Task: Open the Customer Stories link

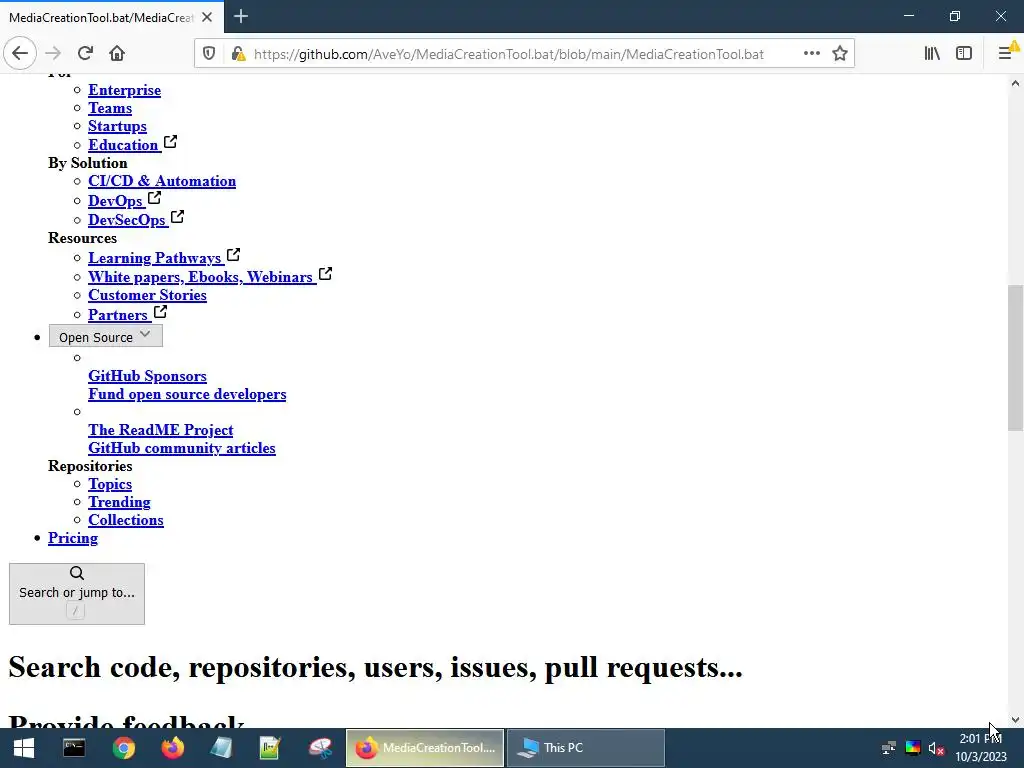Action: (x=148, y=295)
